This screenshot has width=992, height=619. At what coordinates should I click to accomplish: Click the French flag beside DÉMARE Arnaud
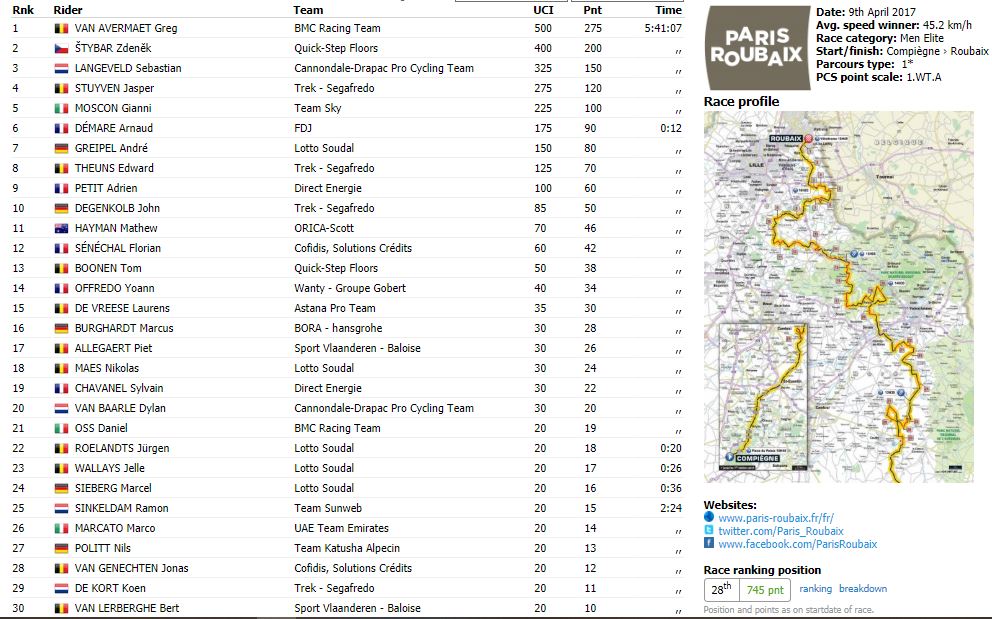pyautogui.click(x=61, y=128)
